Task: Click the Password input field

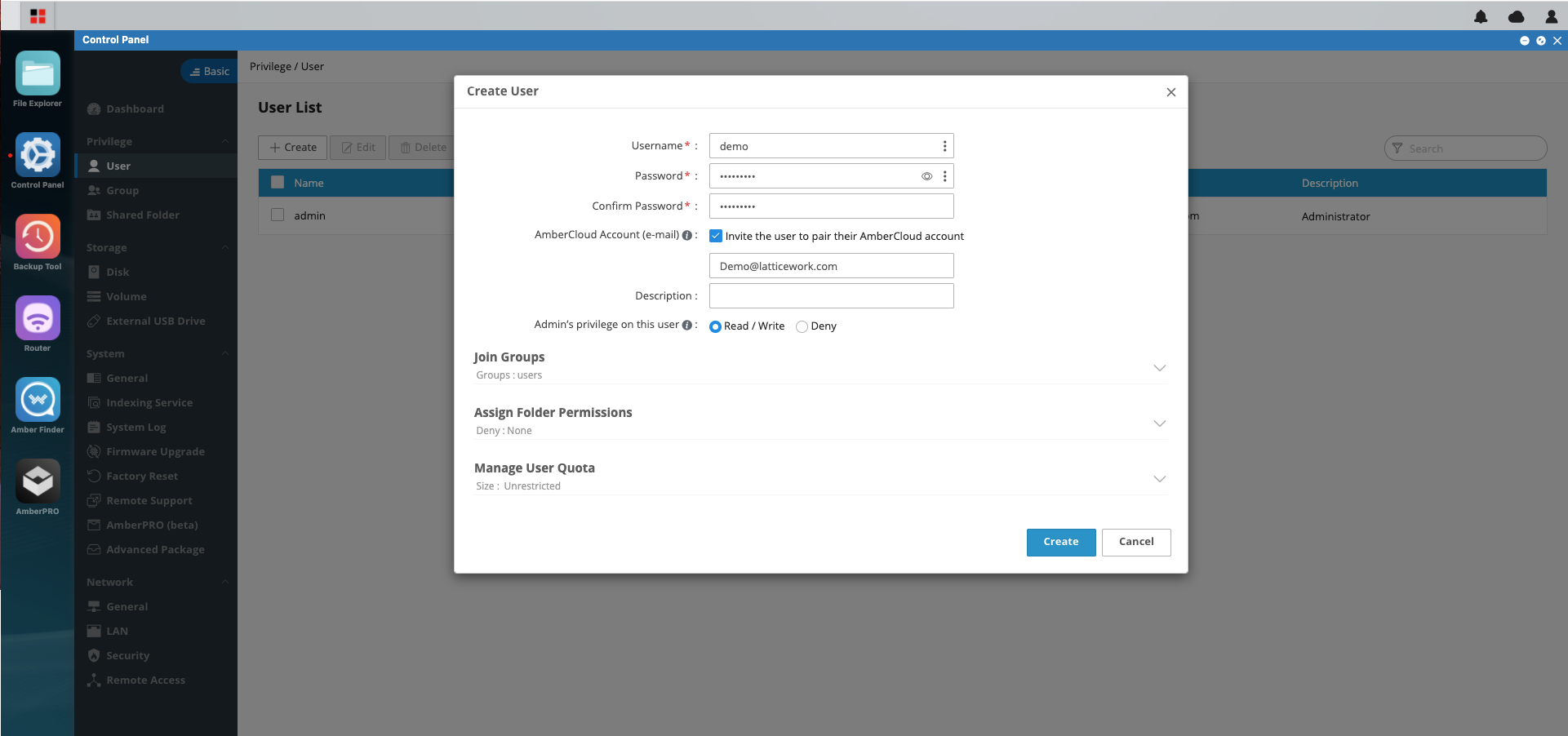Action: pos(831,176)
